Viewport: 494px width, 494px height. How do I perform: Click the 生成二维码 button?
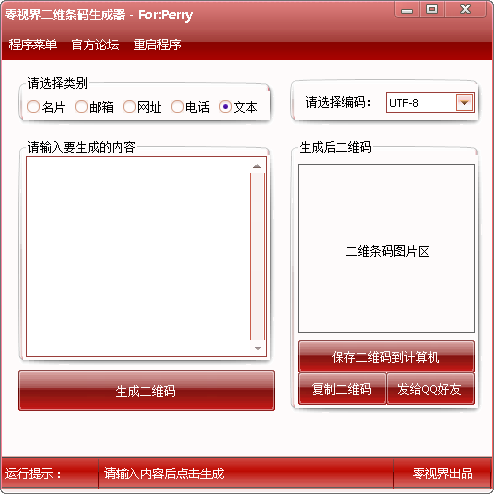[146, 391]
